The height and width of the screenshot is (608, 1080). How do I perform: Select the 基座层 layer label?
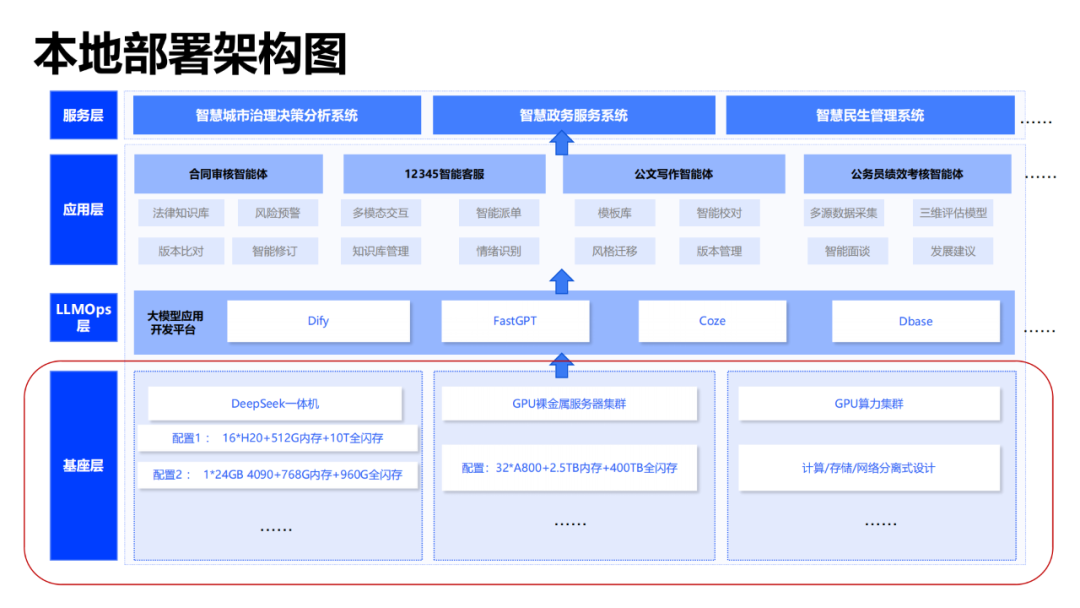point(83,465)
